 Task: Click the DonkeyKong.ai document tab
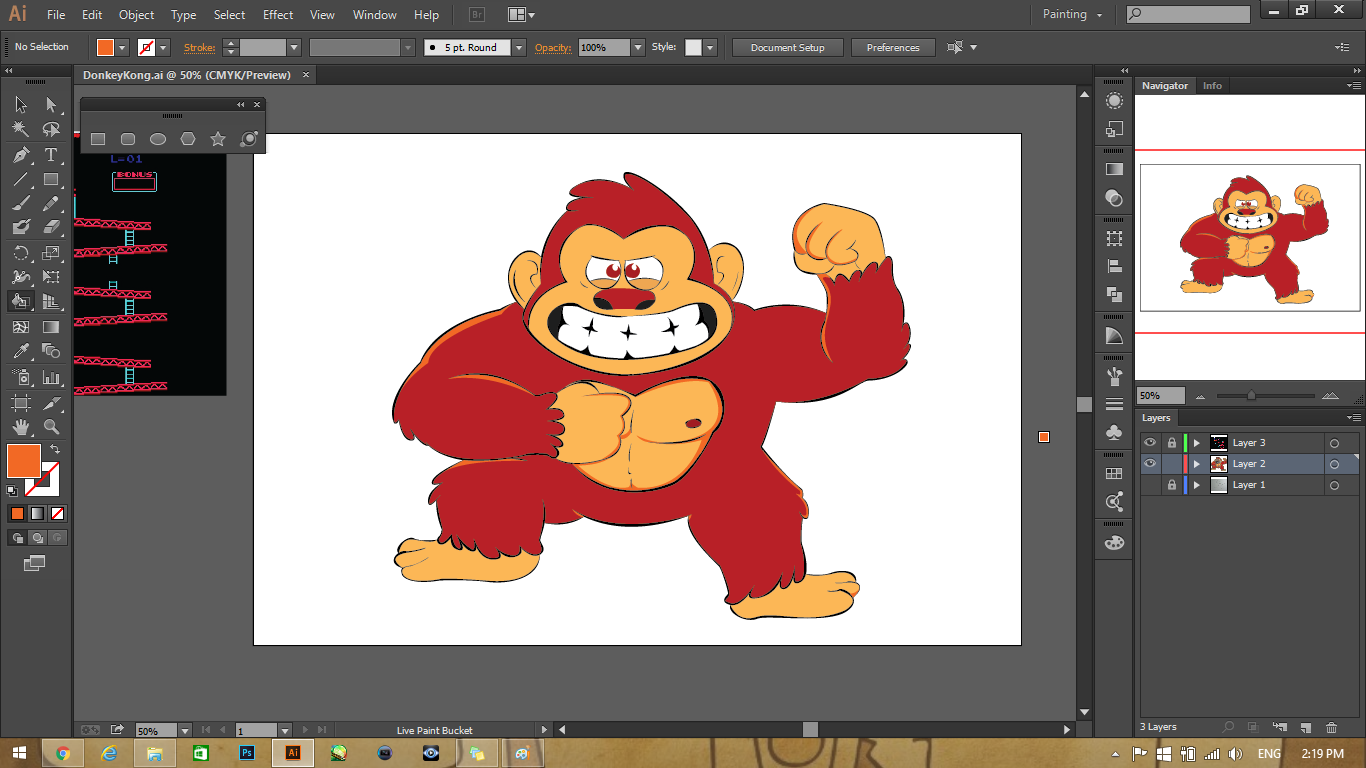point(187,75)
